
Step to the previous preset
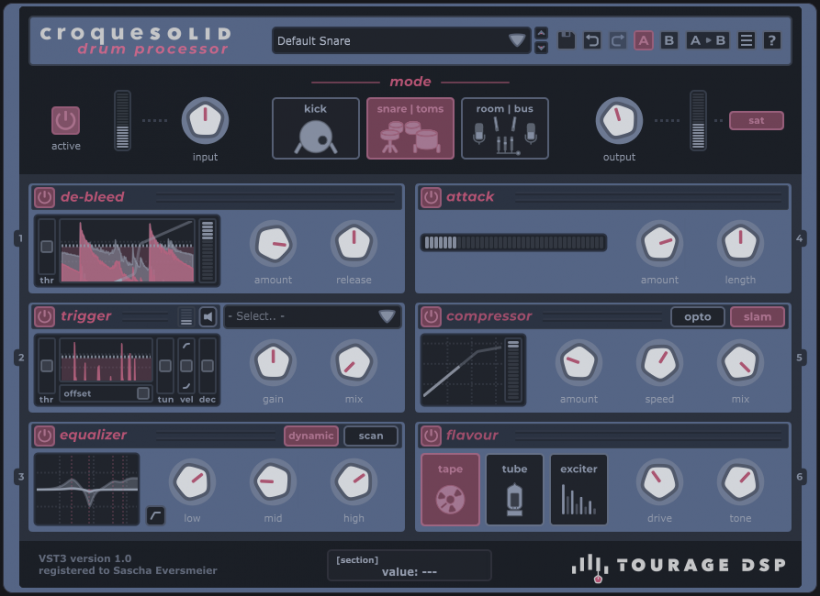click(541, 34)
